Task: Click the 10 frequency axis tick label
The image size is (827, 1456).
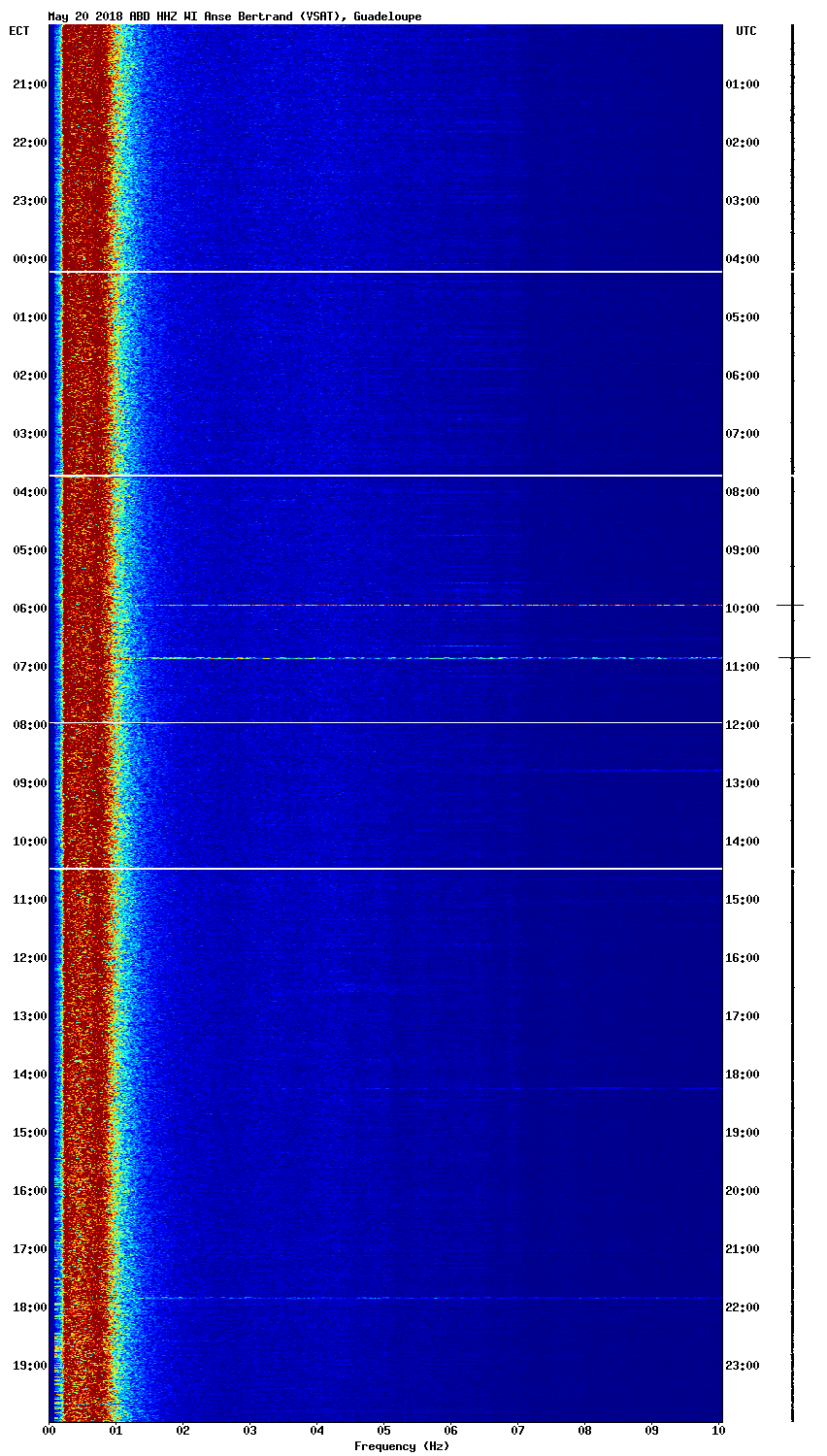Action: [719, 1431]
